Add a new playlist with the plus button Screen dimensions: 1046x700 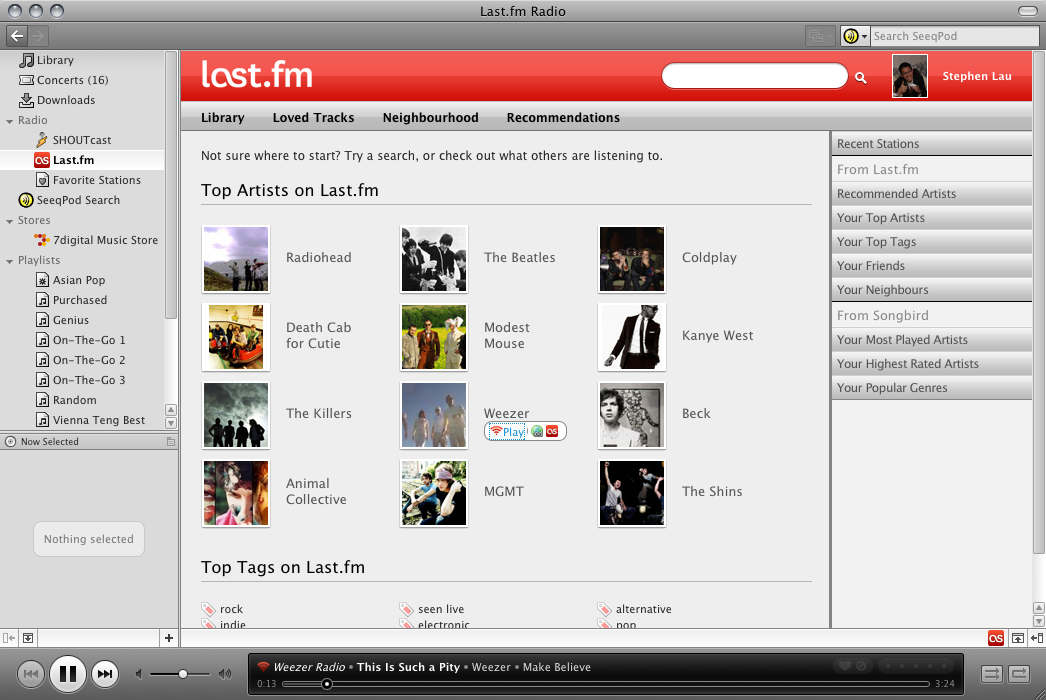click(x=169, y=638)
